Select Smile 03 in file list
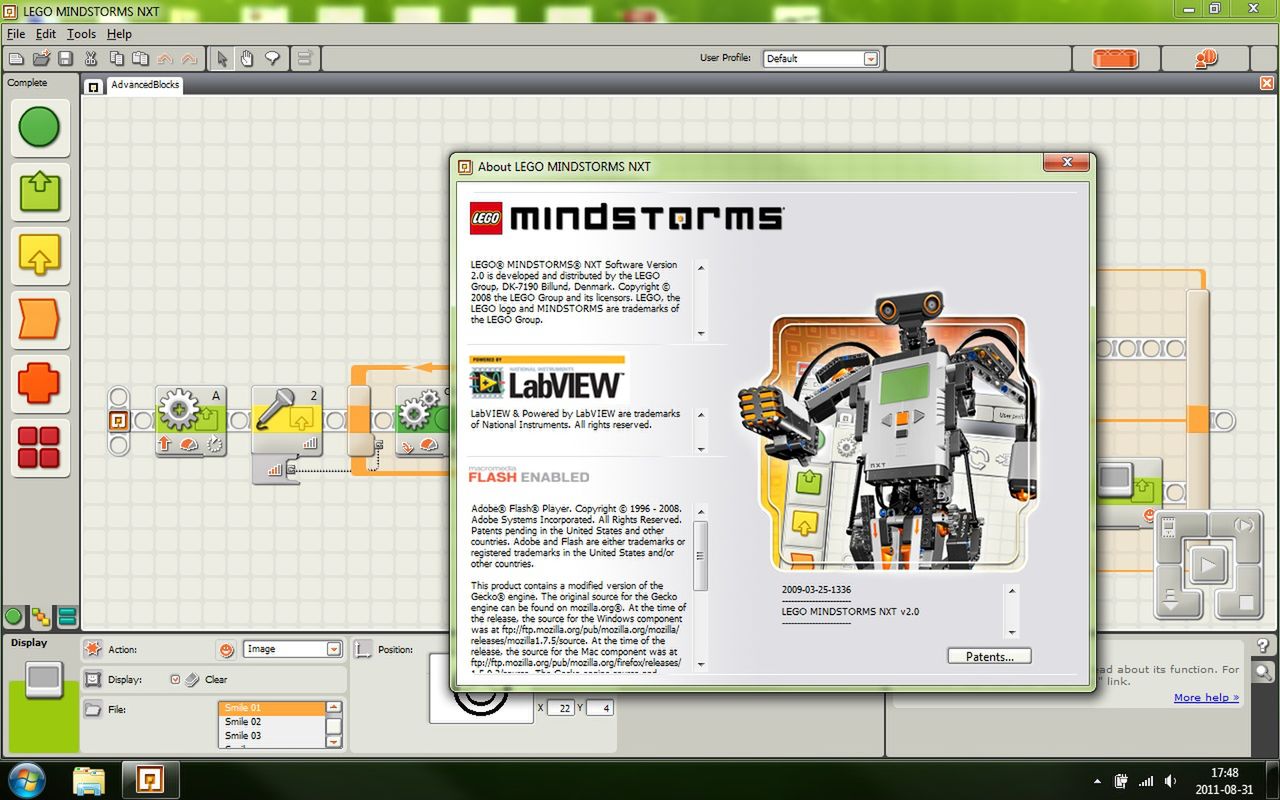1280x800 pixels. (x=272, y=736)
